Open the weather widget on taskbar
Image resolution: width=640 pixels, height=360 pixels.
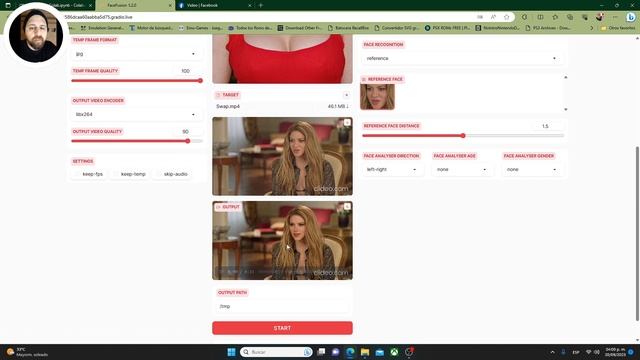coord(27,352)
